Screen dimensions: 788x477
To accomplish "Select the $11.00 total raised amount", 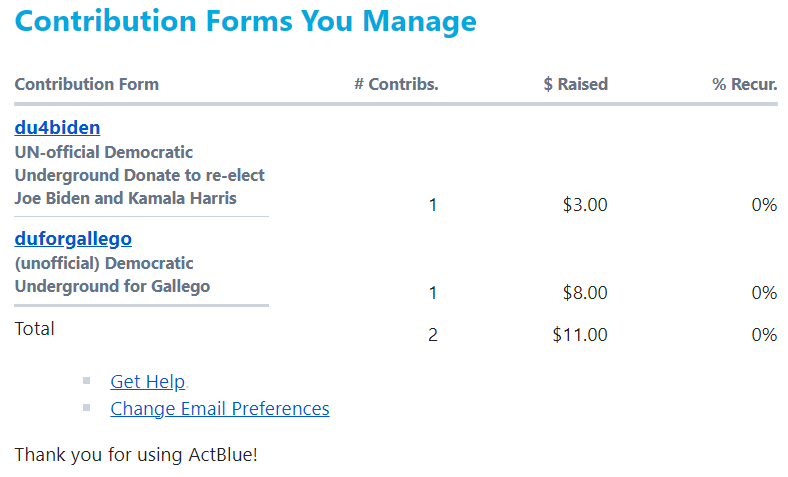I will click(x=579, y=335).
